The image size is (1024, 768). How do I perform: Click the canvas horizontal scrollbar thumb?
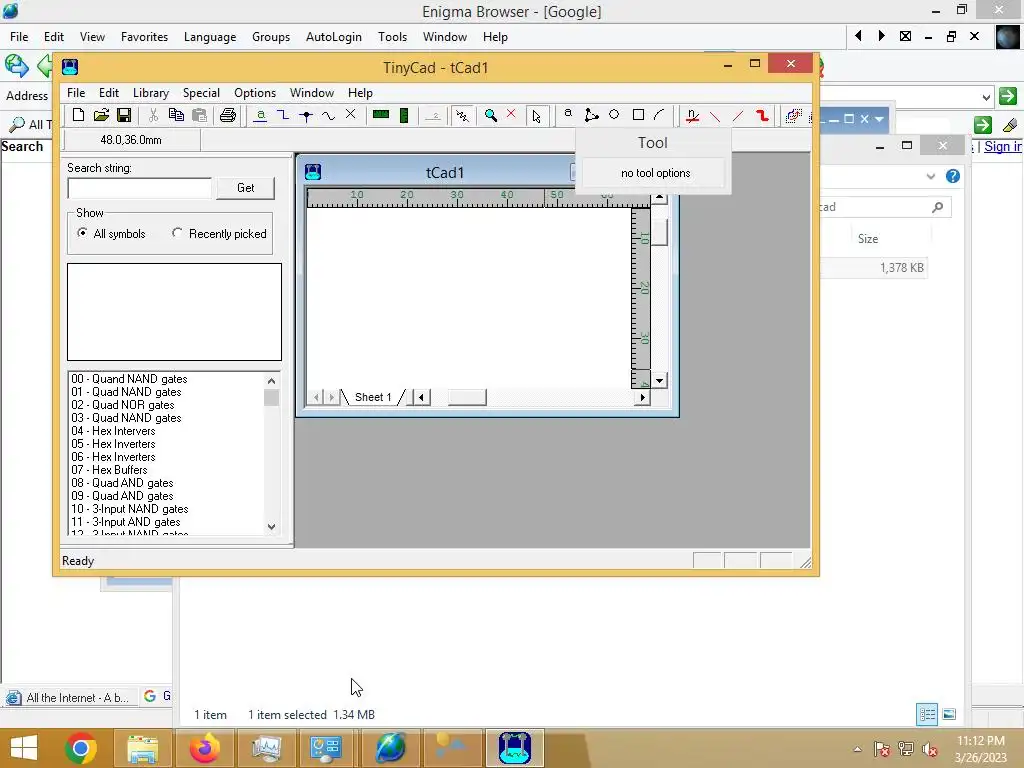point(467,397)
